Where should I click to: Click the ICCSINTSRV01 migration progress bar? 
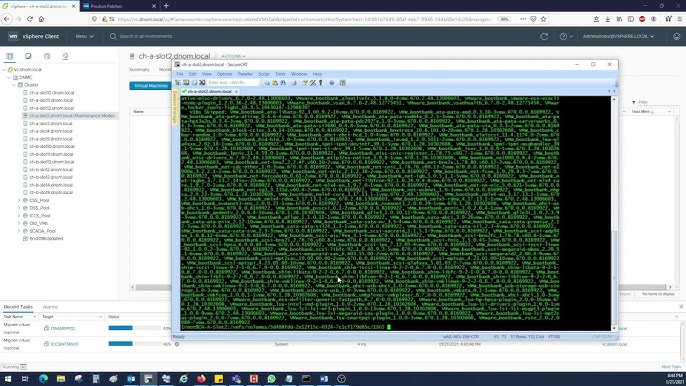[x=135, y=344]
